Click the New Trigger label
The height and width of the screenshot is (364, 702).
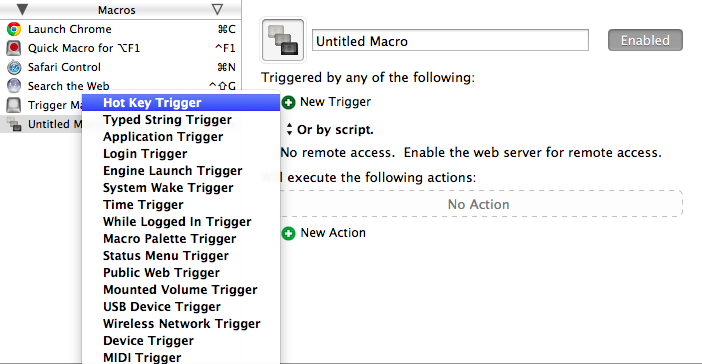pos(335,102)
